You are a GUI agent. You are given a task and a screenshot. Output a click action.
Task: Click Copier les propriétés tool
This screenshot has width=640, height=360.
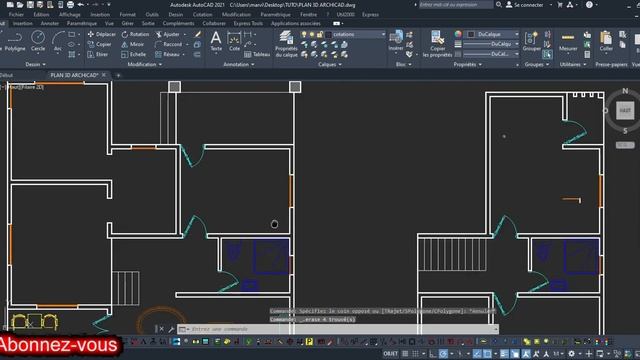pyautogui.click(x=437, y=44)
